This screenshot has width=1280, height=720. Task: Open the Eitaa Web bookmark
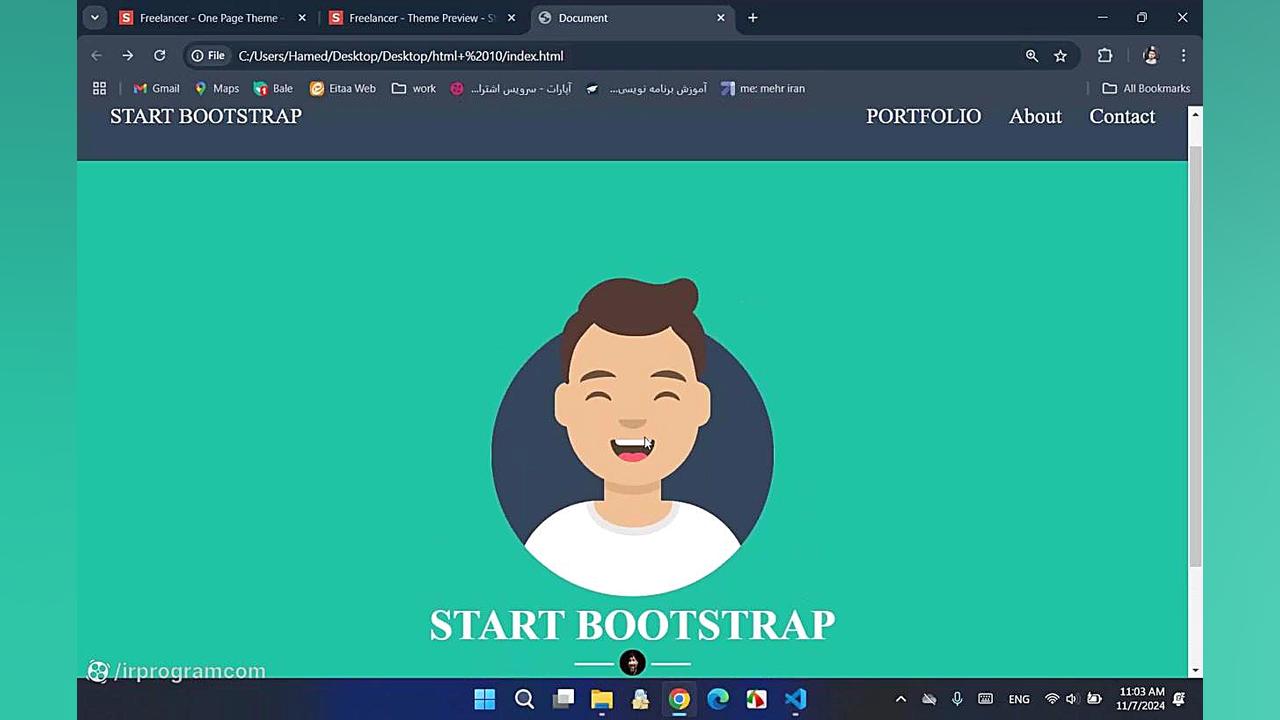point(342,88)
